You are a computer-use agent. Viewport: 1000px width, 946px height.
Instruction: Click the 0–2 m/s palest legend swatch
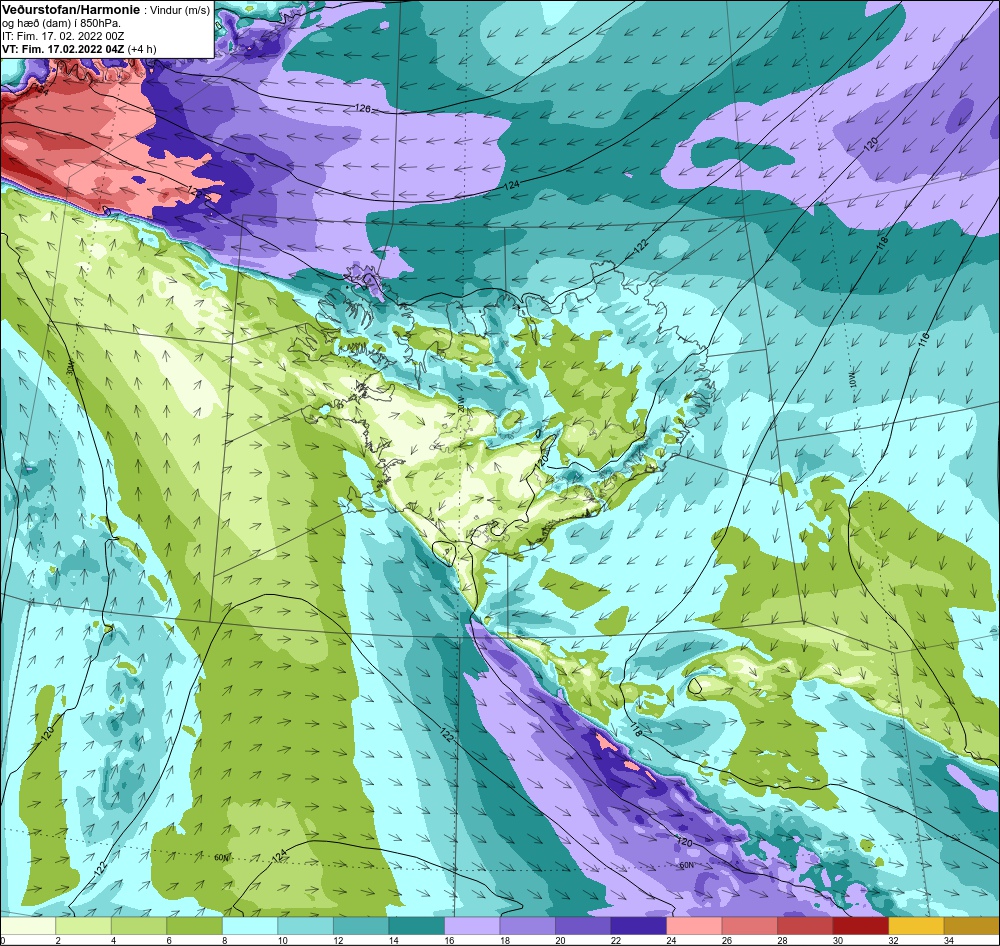[28, 926]
